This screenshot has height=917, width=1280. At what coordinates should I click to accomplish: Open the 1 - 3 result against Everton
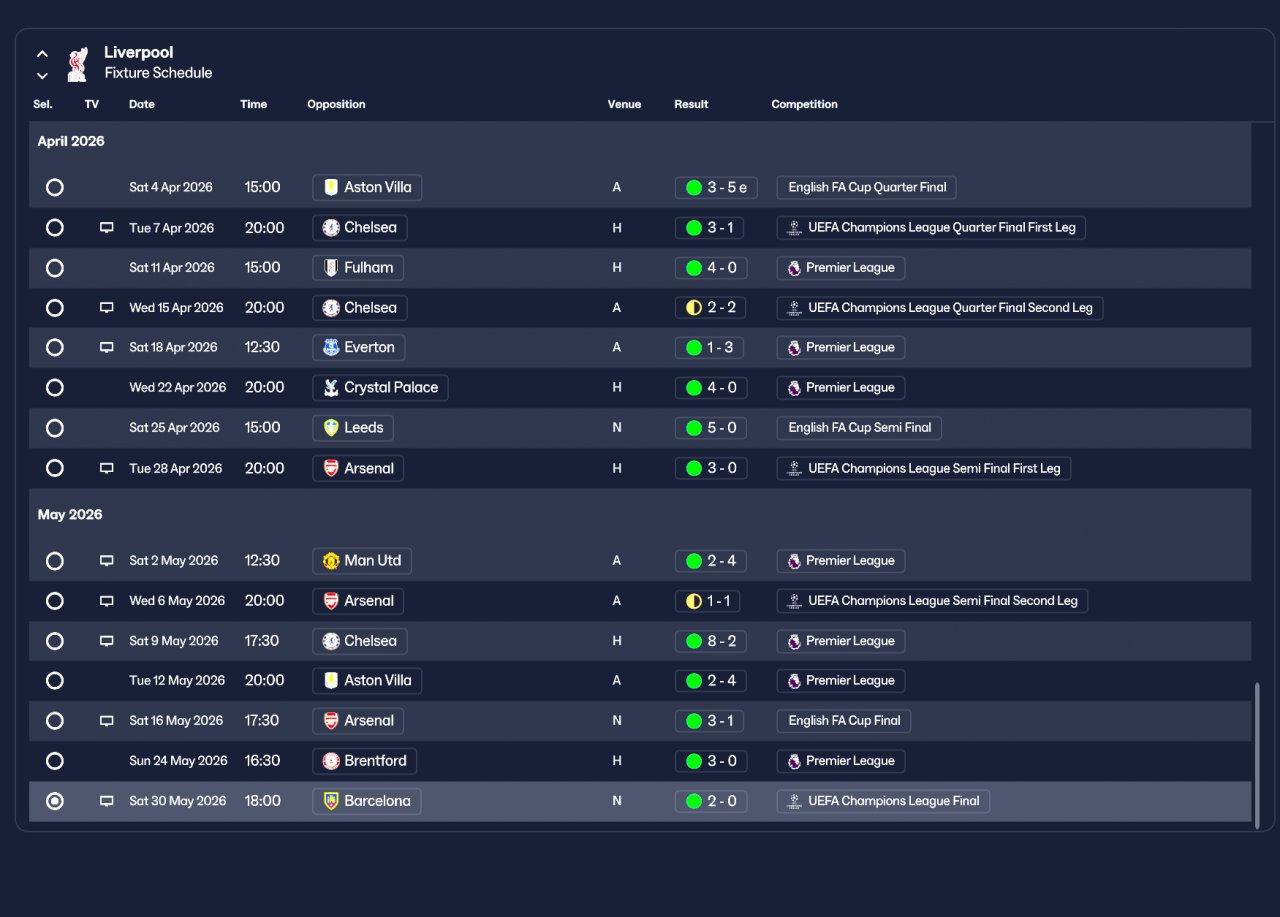coord(711,348)
